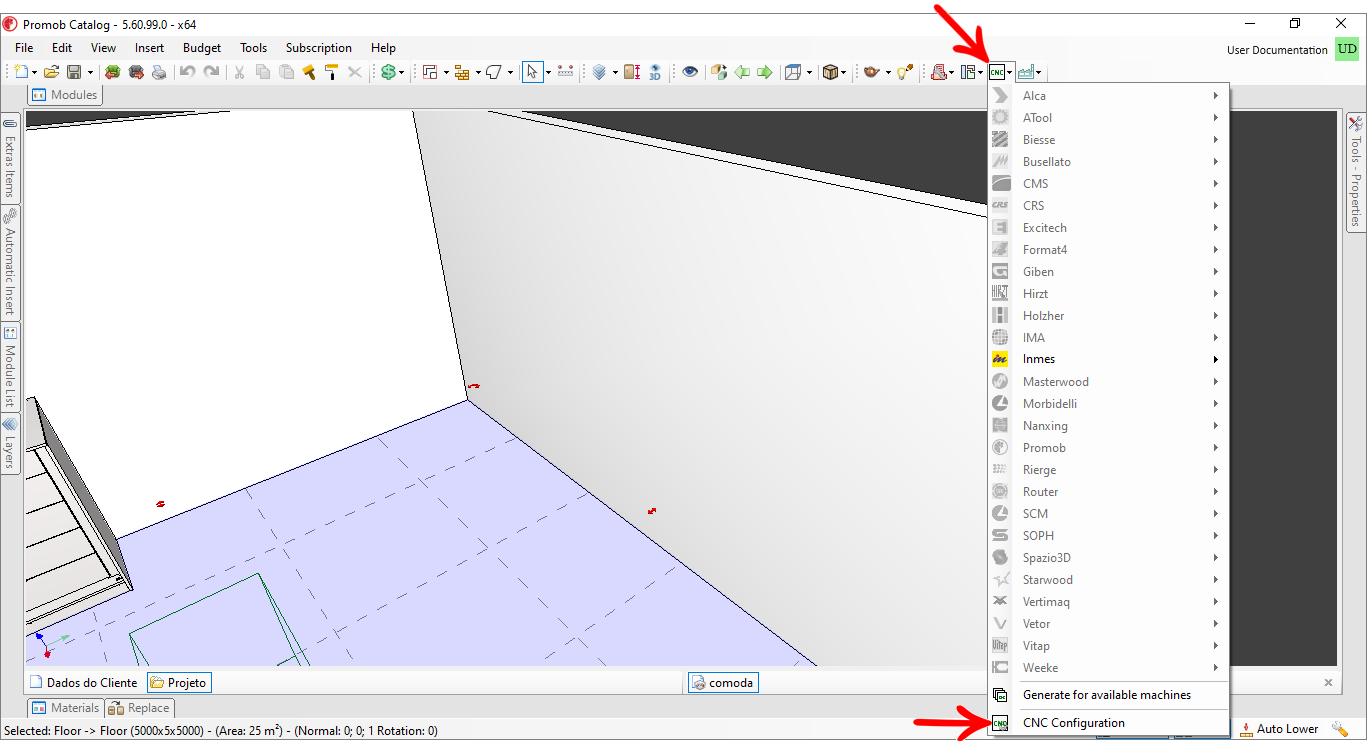1369x743 pixels.
Task: Open dropdown arrow next to Save icon
Action: 90,72
